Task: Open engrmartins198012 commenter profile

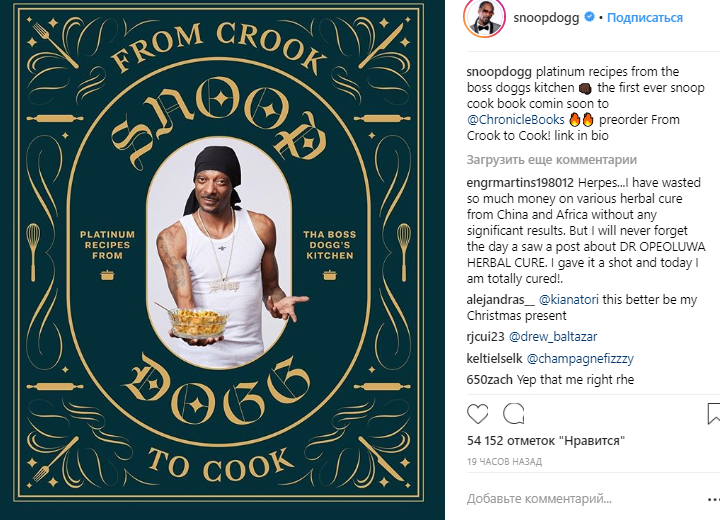Action: pos(520,183)
